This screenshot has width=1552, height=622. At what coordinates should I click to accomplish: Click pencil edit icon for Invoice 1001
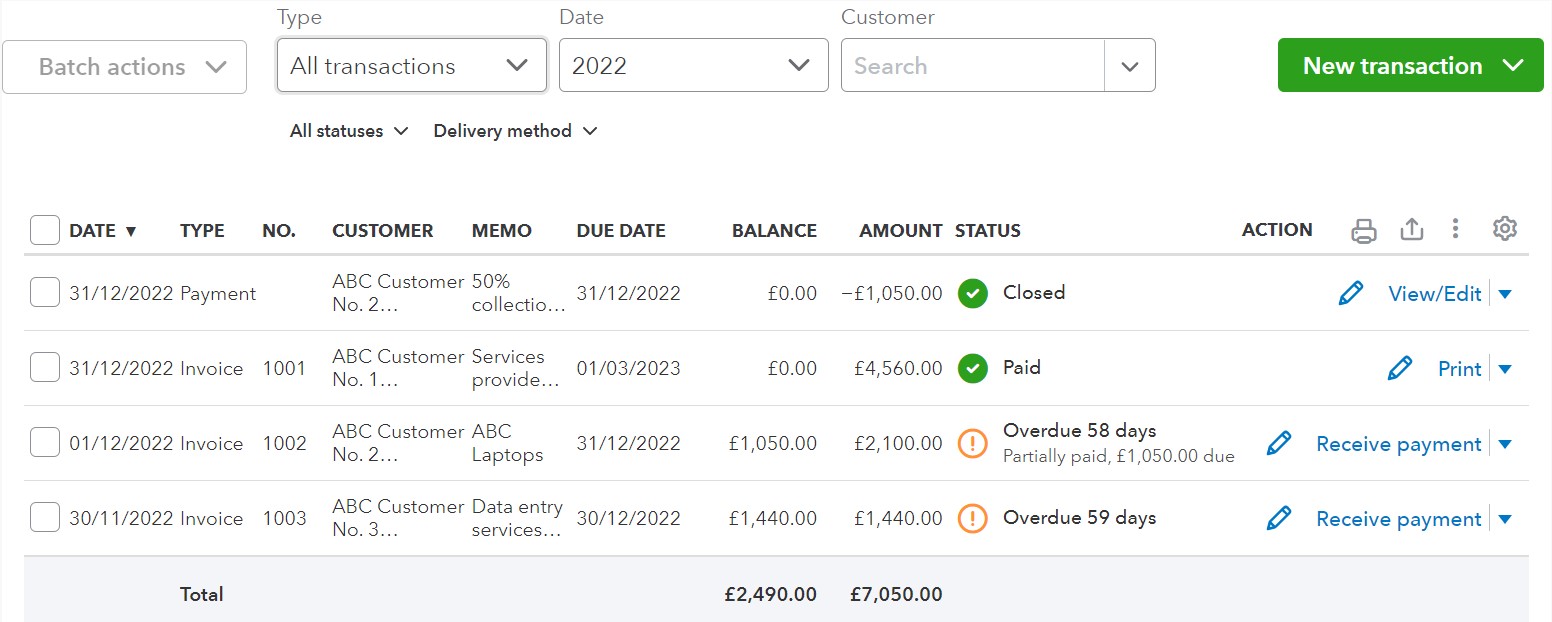pos(1400,368)
